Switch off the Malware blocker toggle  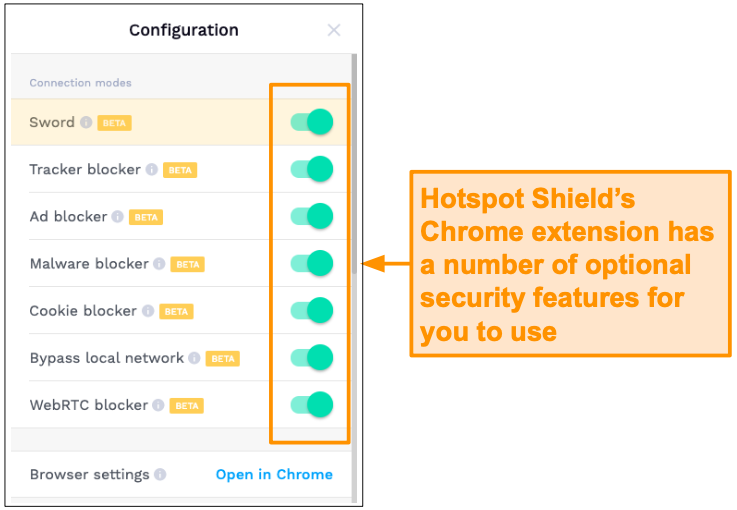tap(312, 263)
